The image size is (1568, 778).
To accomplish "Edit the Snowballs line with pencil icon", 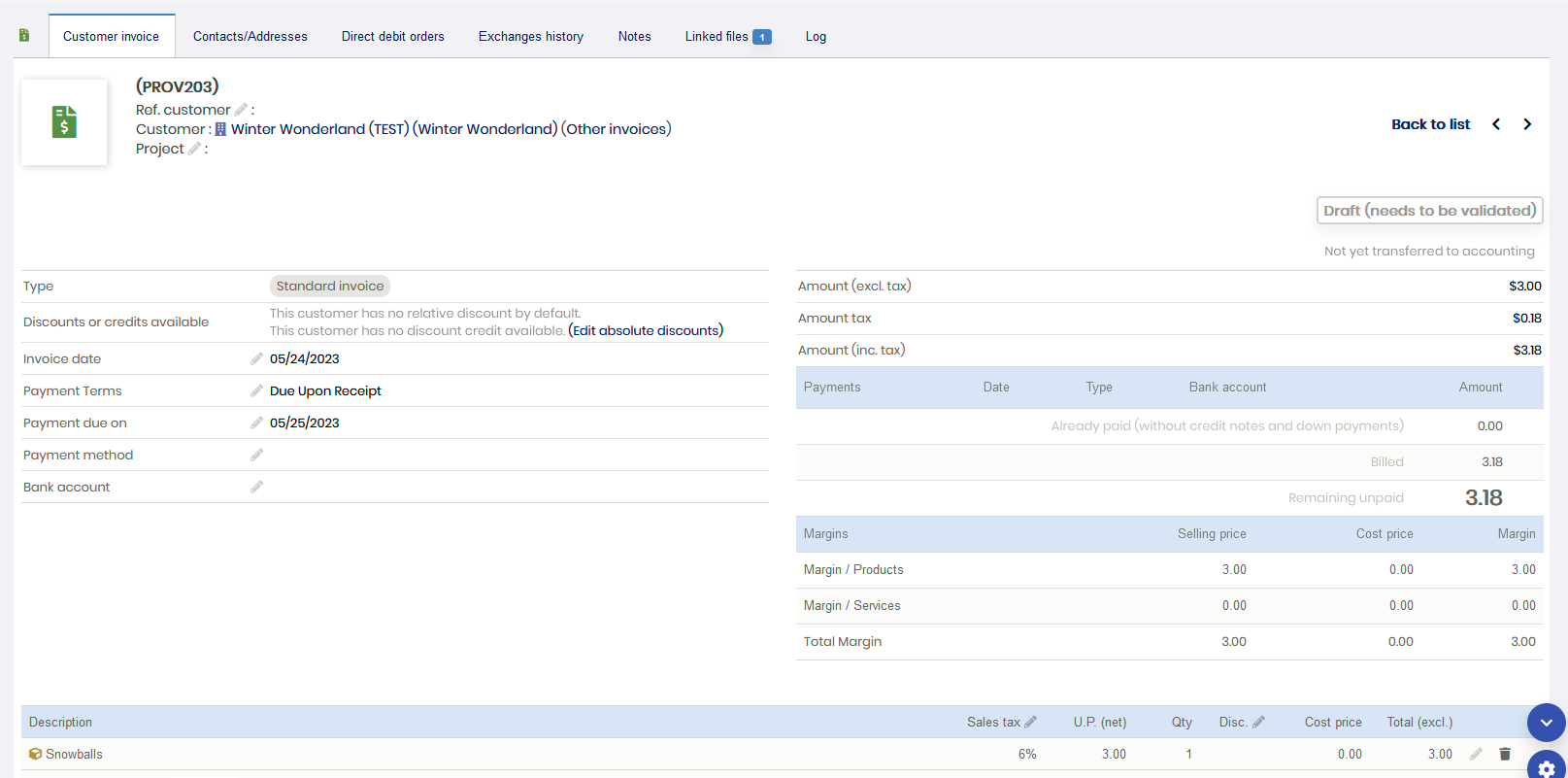I will [x=1476, y=754].
